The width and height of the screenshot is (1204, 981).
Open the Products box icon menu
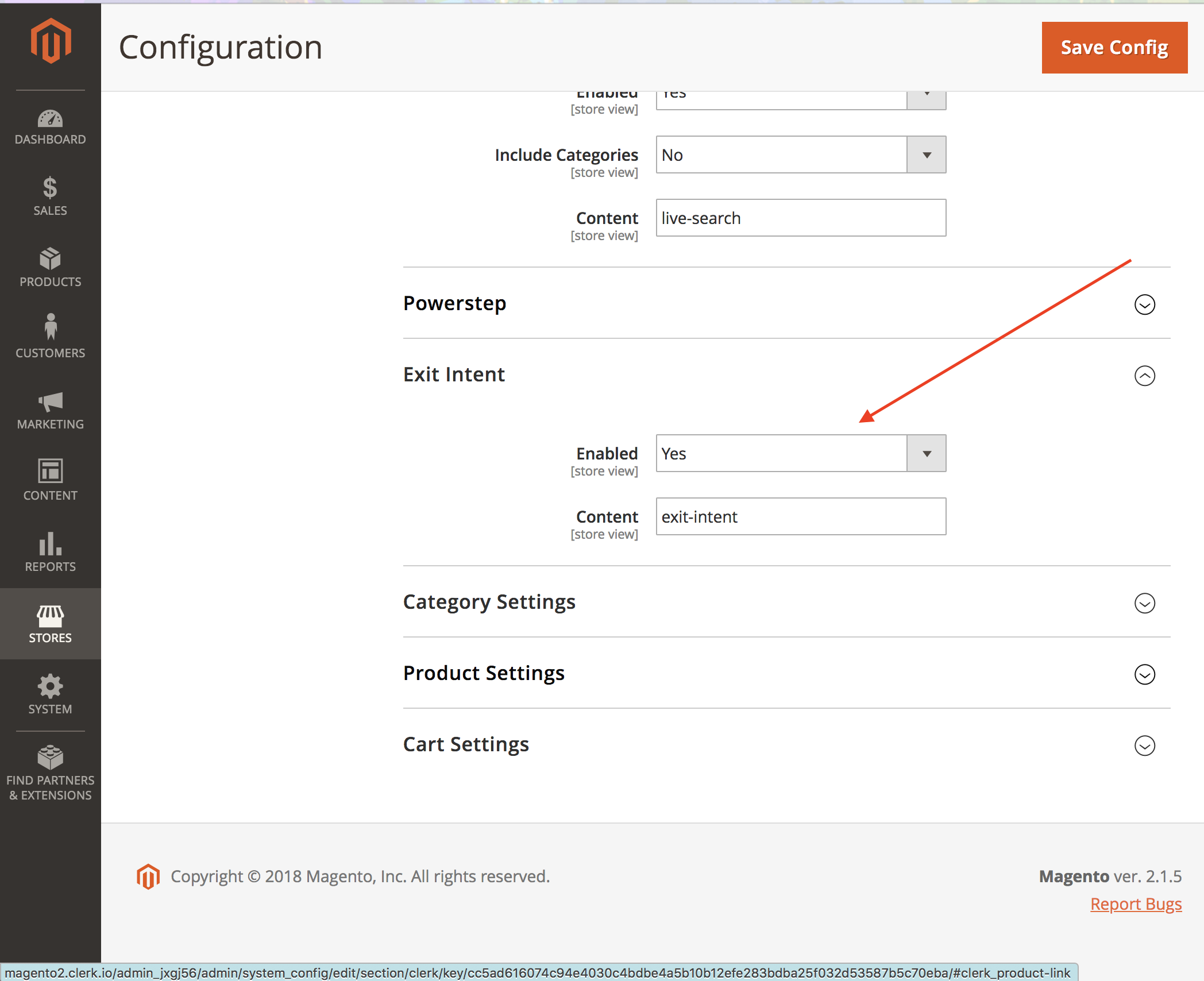[51, 267]
